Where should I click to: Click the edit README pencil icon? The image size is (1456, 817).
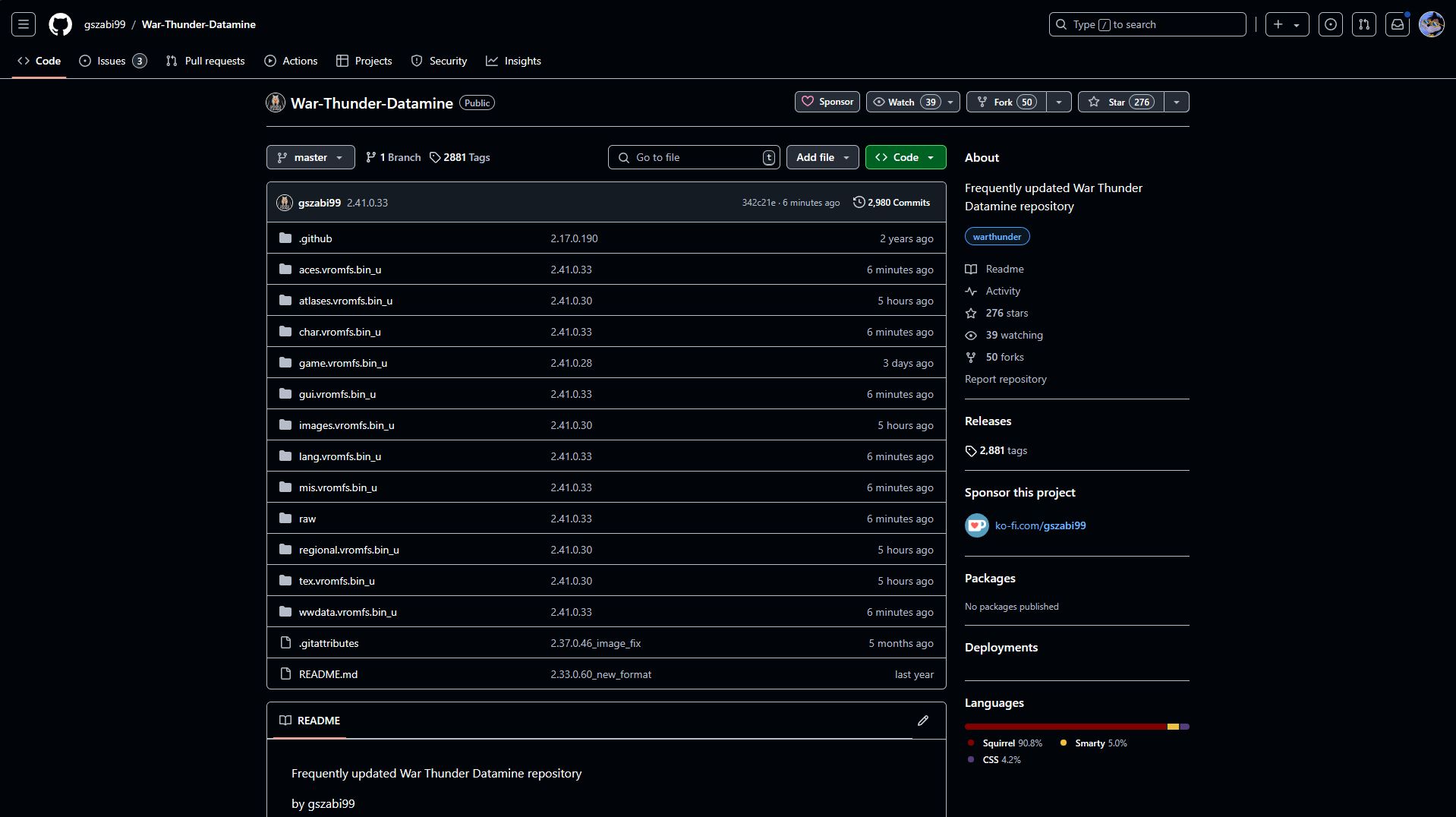[922, 721]
